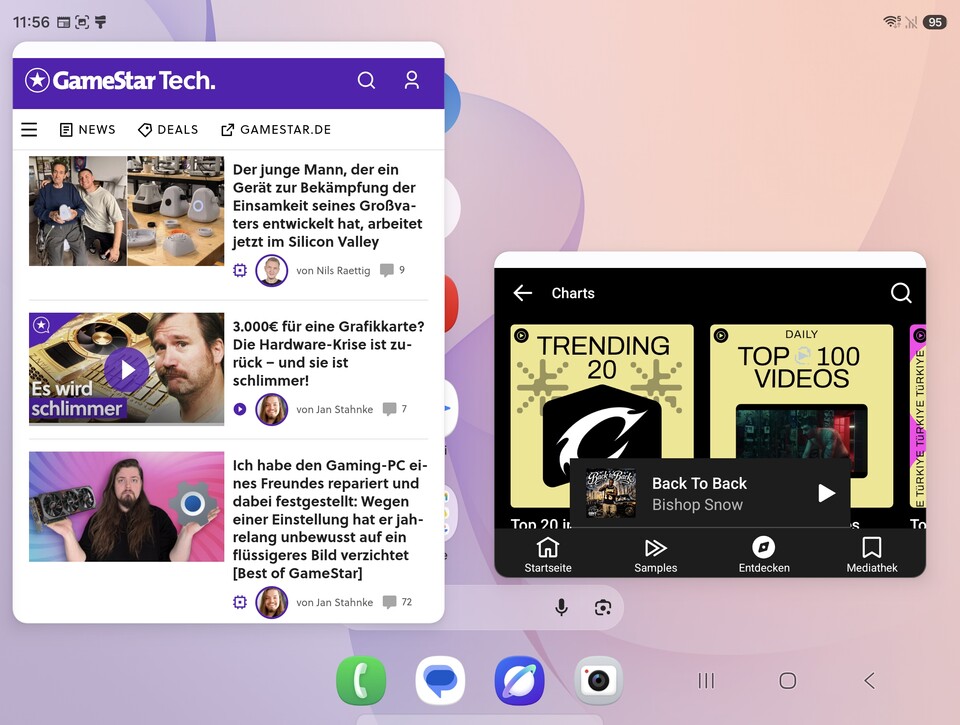The image size is (960, 725).
Task: Select artist name Bishop Snow
Action: pos(697,505)
